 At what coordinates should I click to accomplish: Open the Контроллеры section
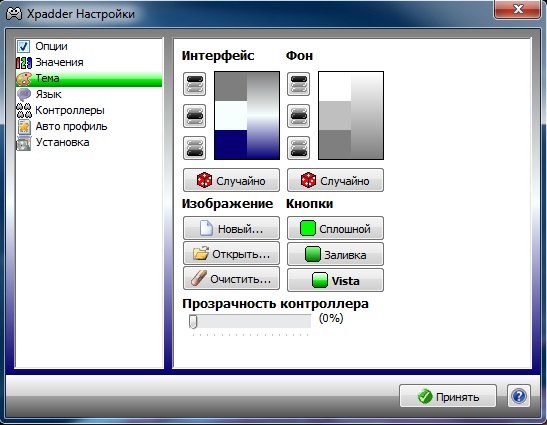89,110
